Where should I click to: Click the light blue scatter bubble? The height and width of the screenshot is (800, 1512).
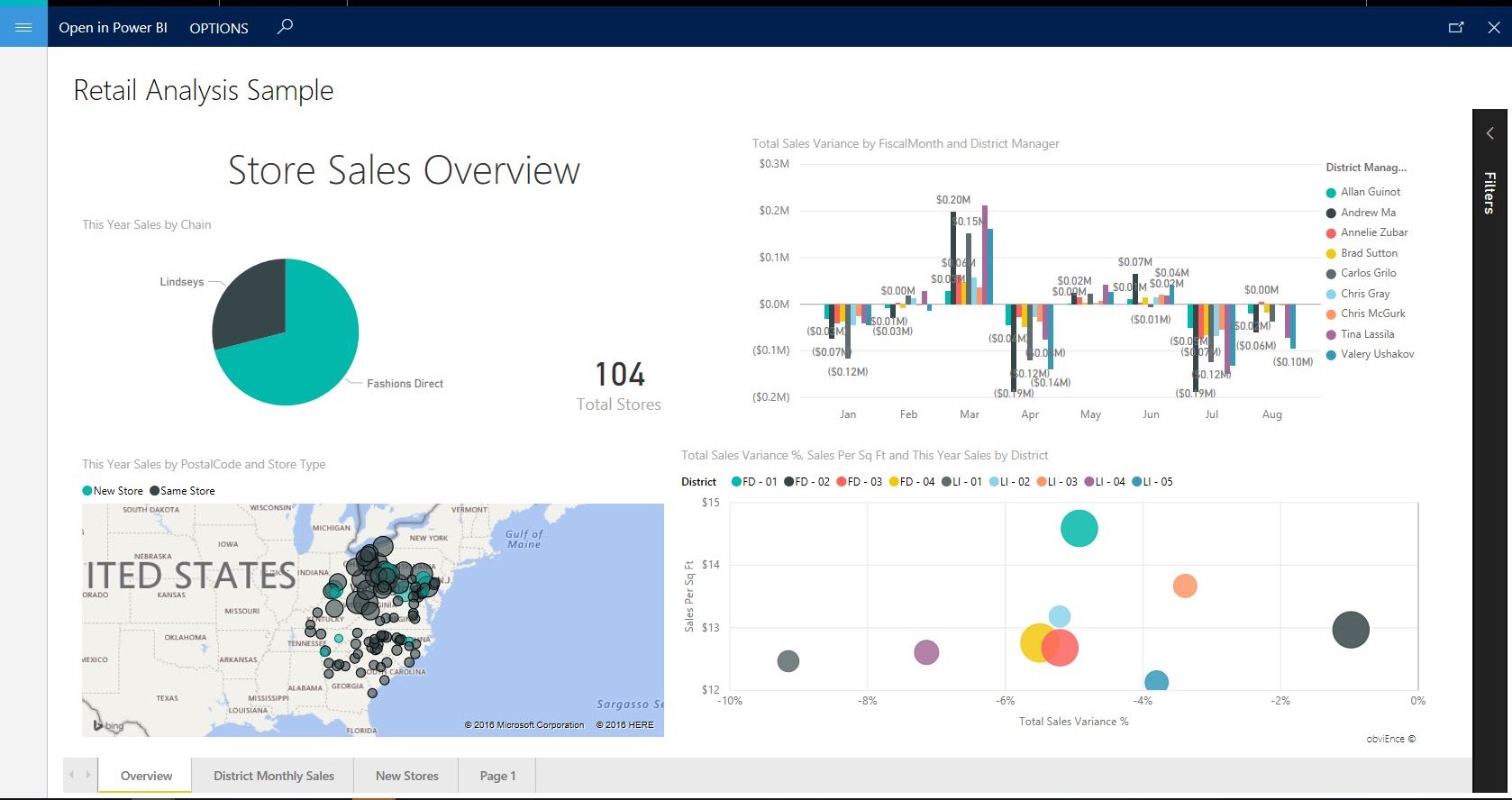tap(1060, 616)
